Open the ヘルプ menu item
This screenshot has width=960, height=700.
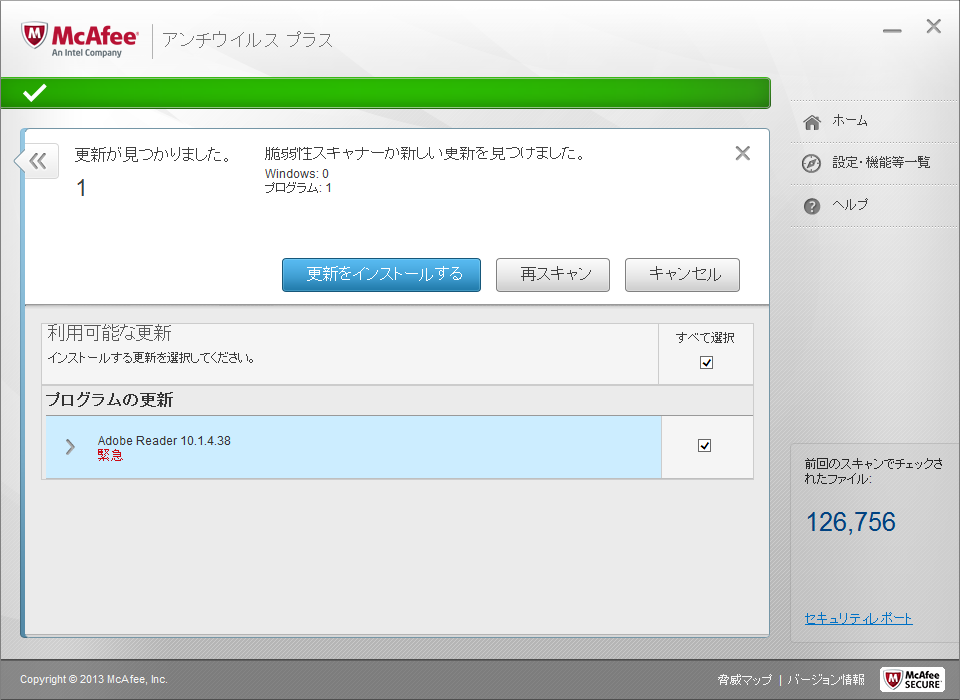[x=850, y=205]
